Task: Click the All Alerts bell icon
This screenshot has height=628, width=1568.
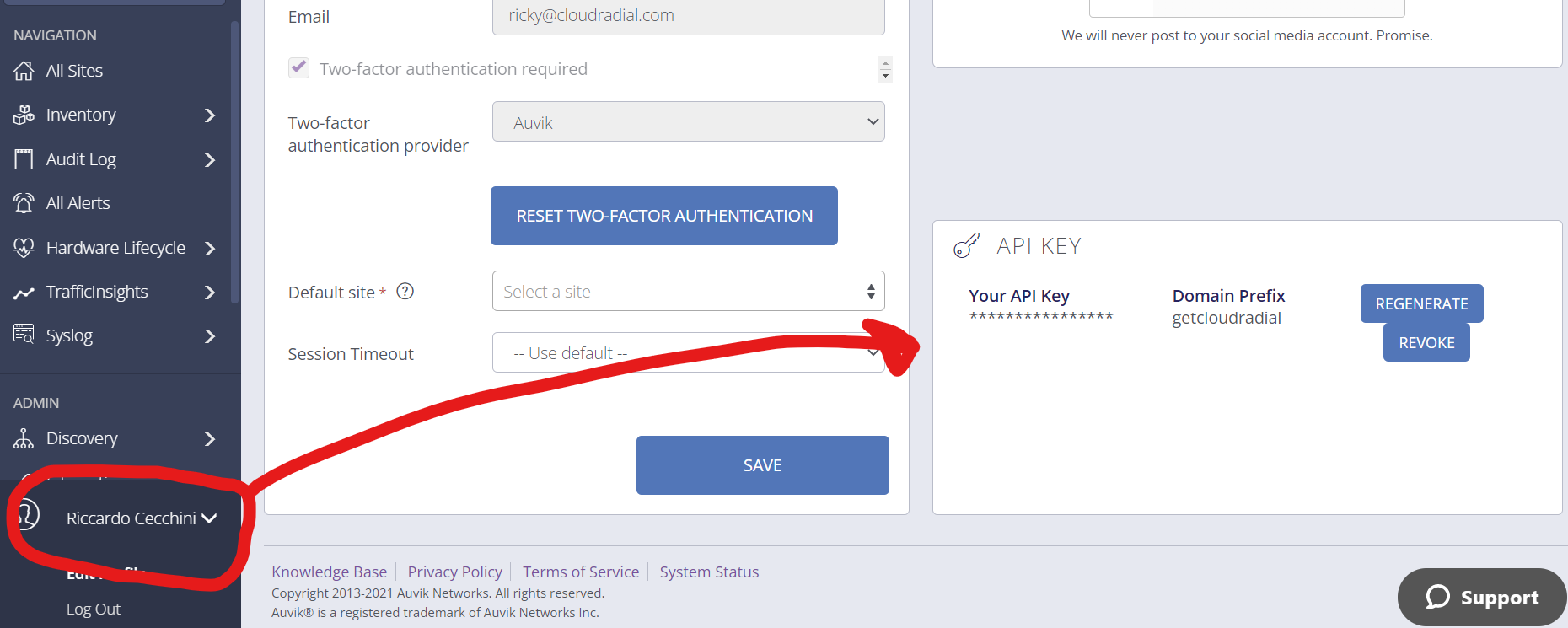Action: click(x=24, y=203)
